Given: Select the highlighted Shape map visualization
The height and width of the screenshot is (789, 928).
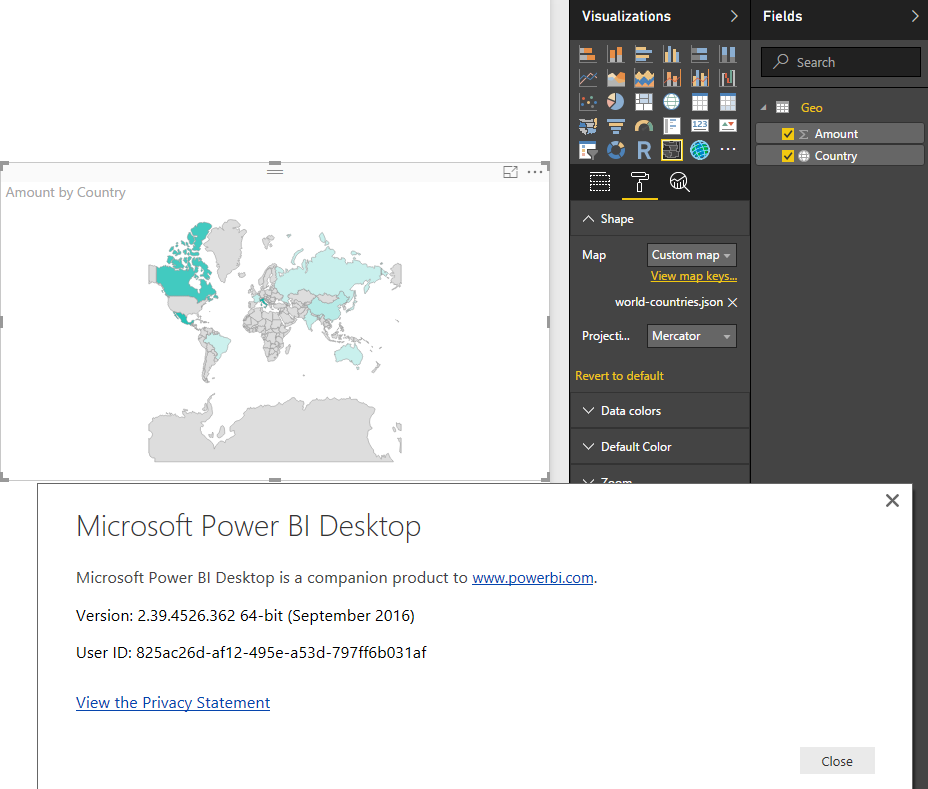Looking at the screenshot, I should [672, 150].
